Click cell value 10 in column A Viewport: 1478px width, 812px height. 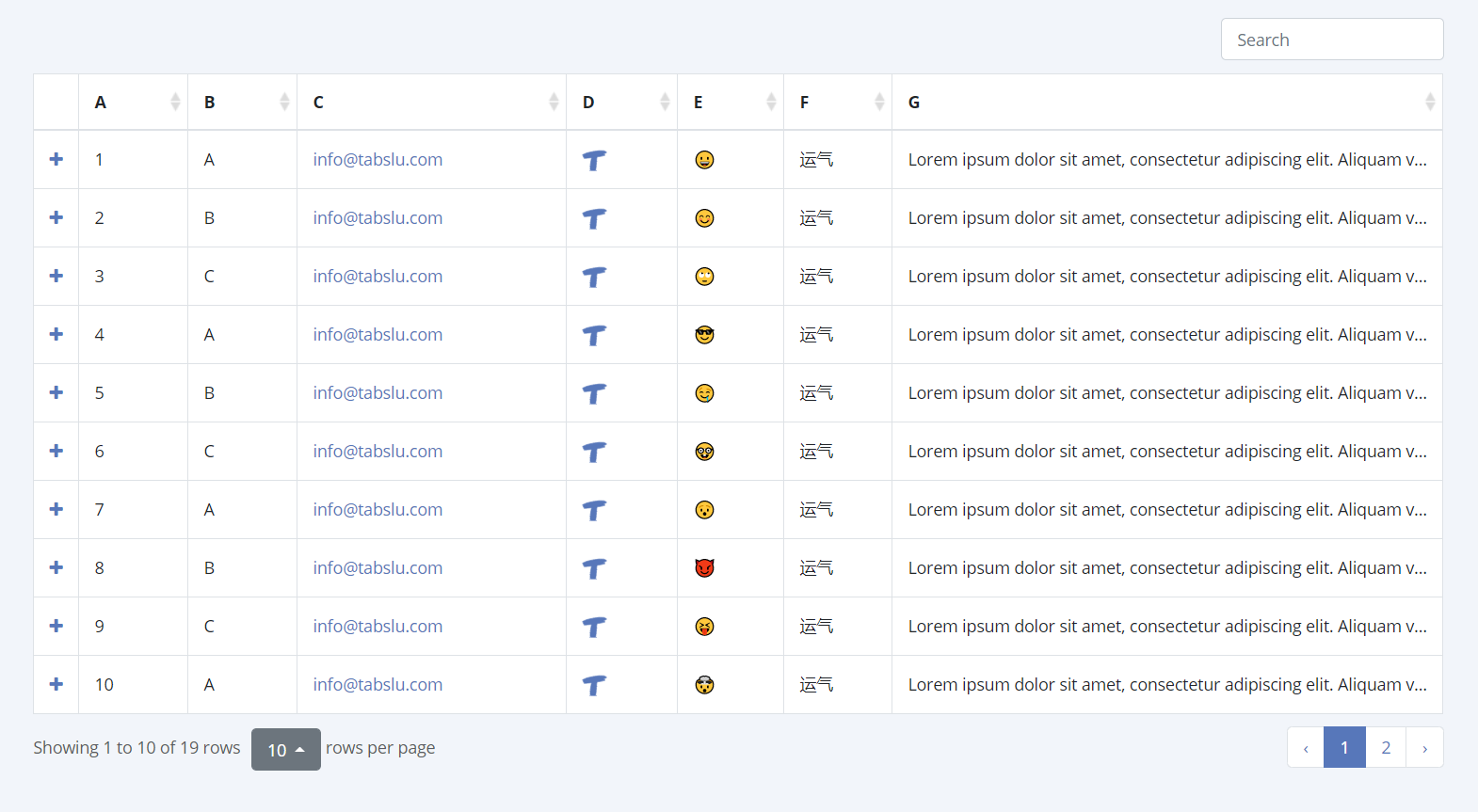(x=104, y=684)
